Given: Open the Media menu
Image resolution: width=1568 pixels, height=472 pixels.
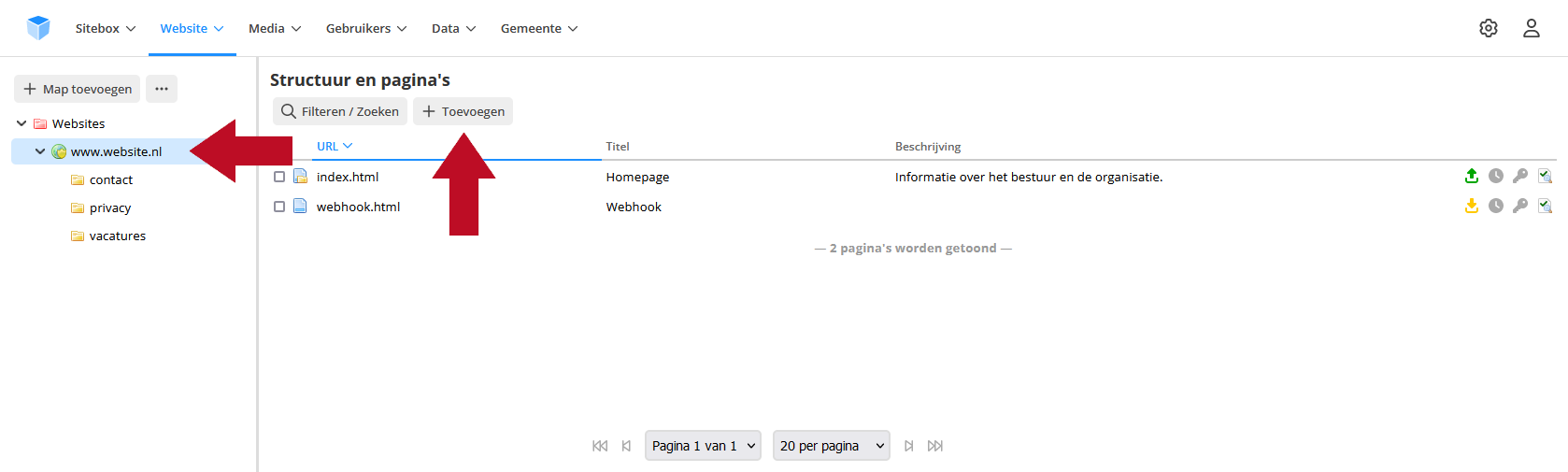Looking at the screenshot, I should [x=275, y=28].
